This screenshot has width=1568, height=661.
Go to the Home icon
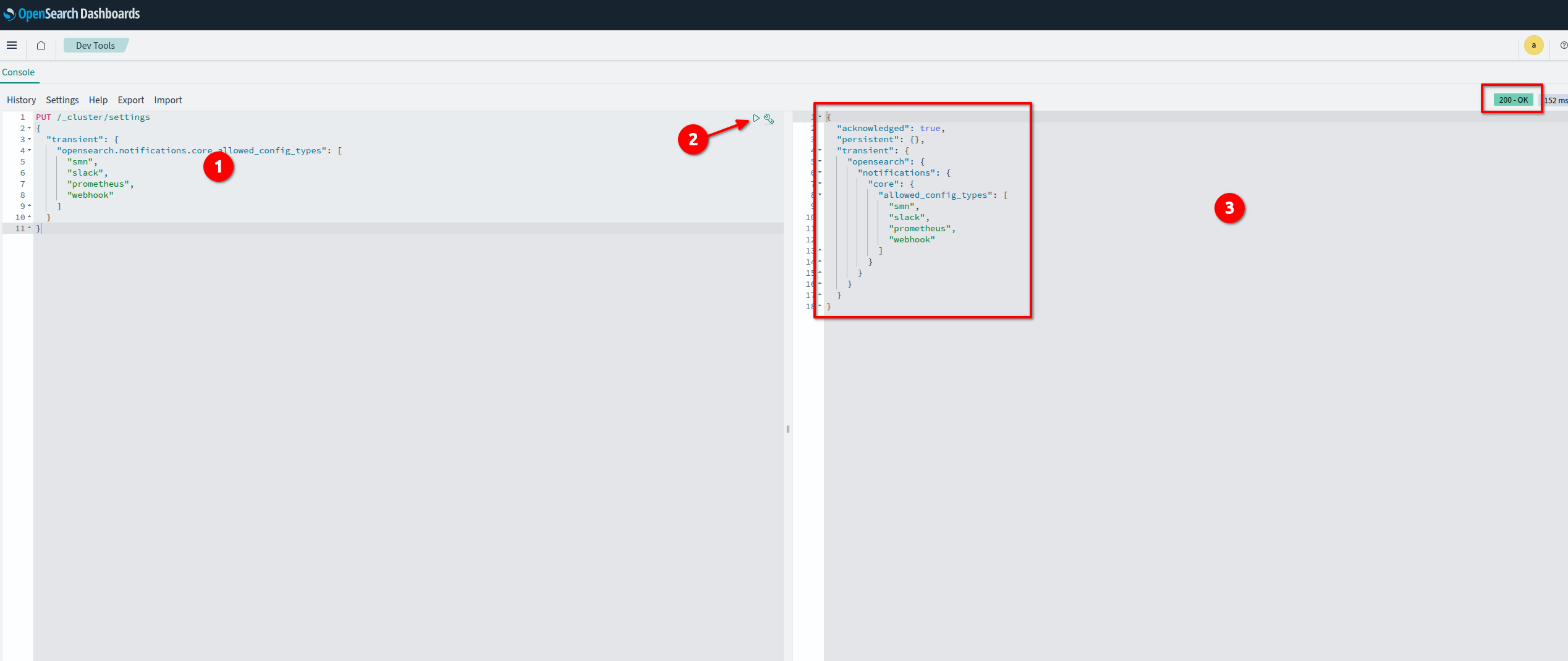41,45
